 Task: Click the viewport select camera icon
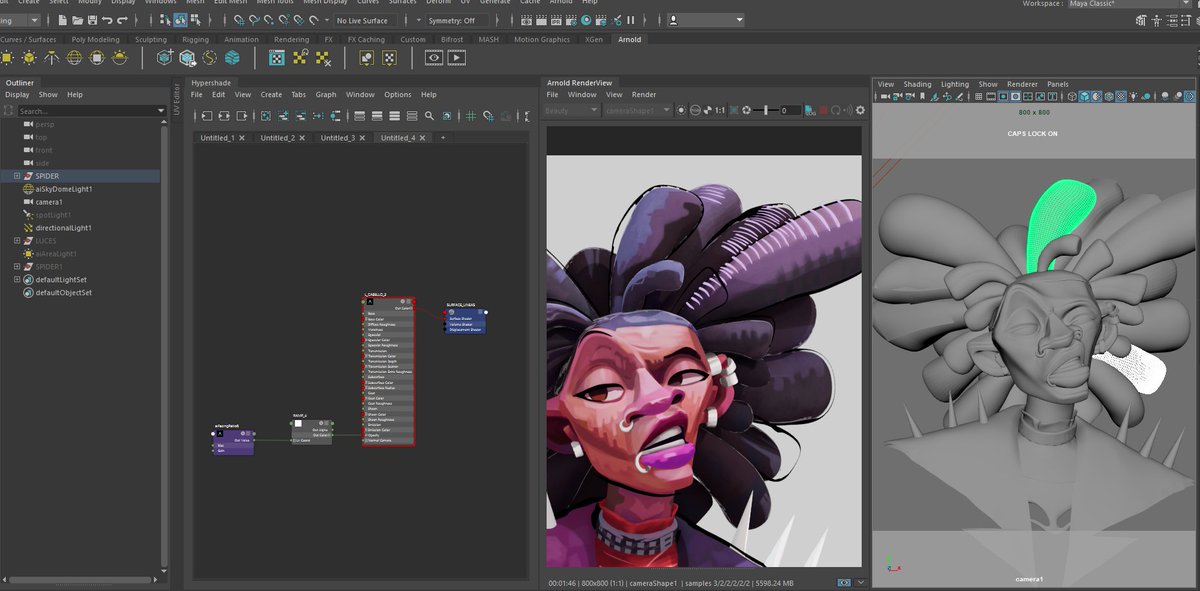885,96
